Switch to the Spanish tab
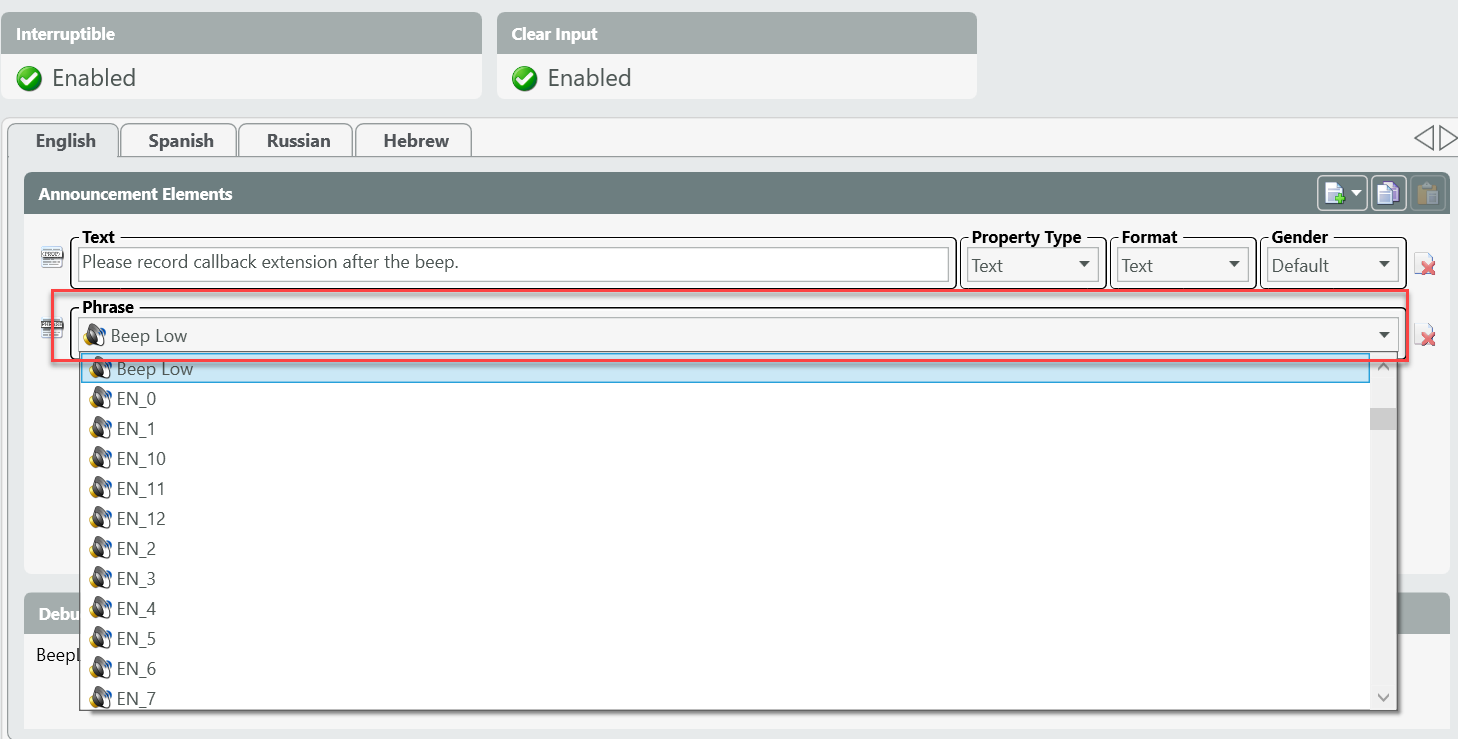 point(181,141)
